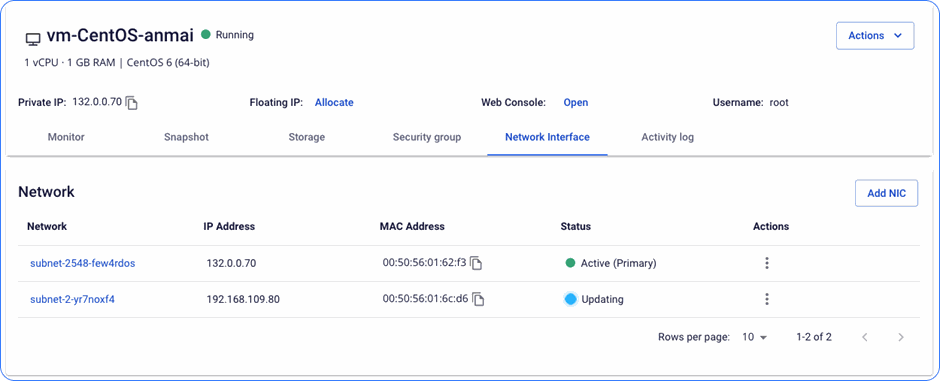
Task: Copy the private IP 132.0.0.70
Action: (132, 103)
